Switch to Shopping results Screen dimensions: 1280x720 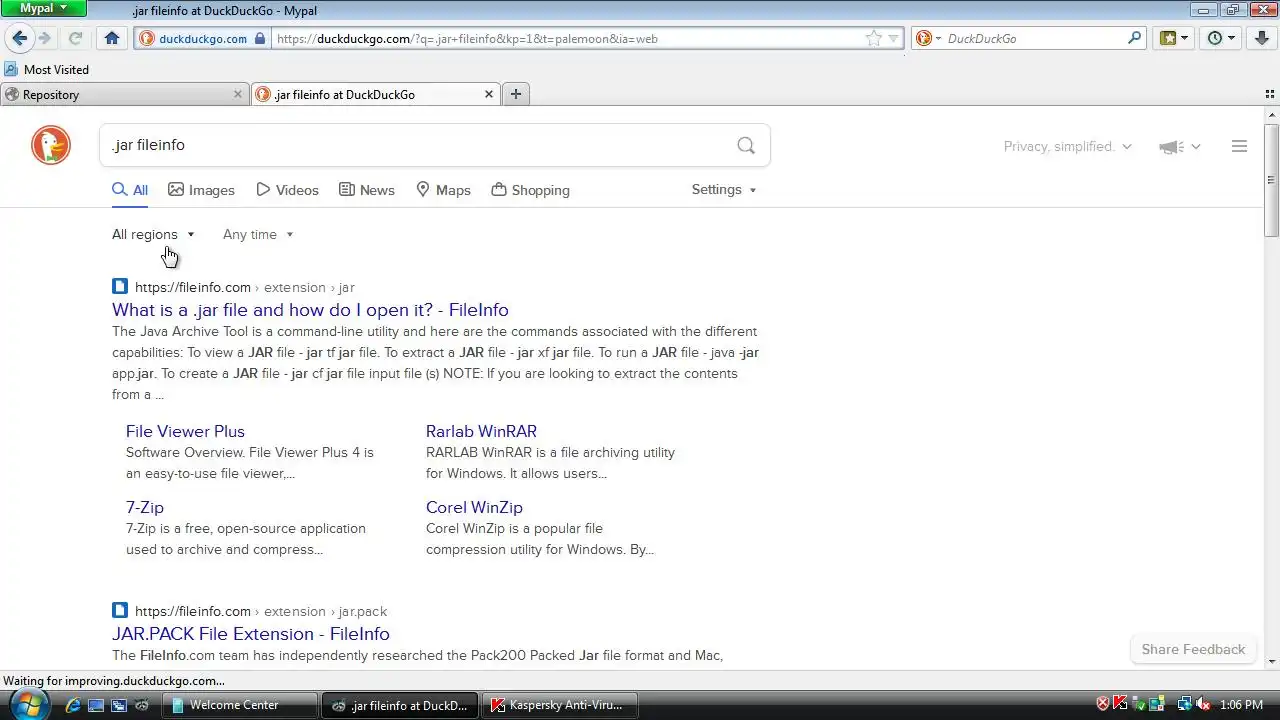531,190
